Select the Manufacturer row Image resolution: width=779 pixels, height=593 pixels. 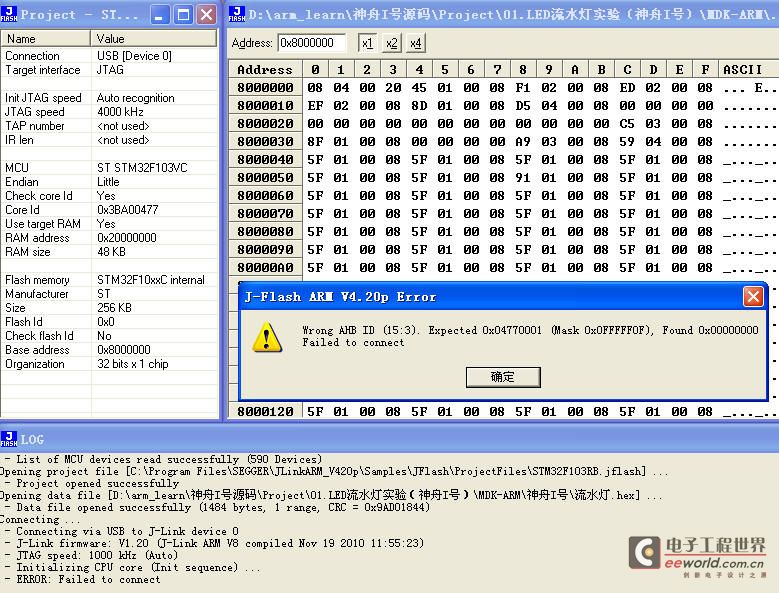[109, 294]
